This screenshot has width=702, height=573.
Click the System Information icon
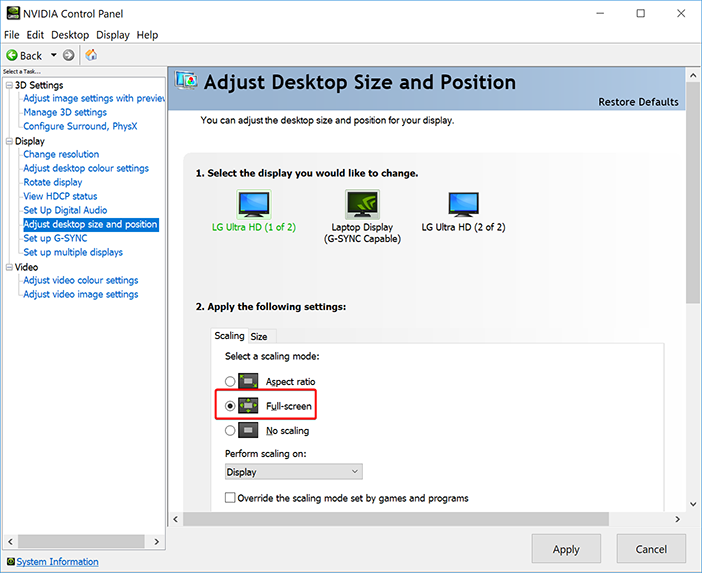11,562
